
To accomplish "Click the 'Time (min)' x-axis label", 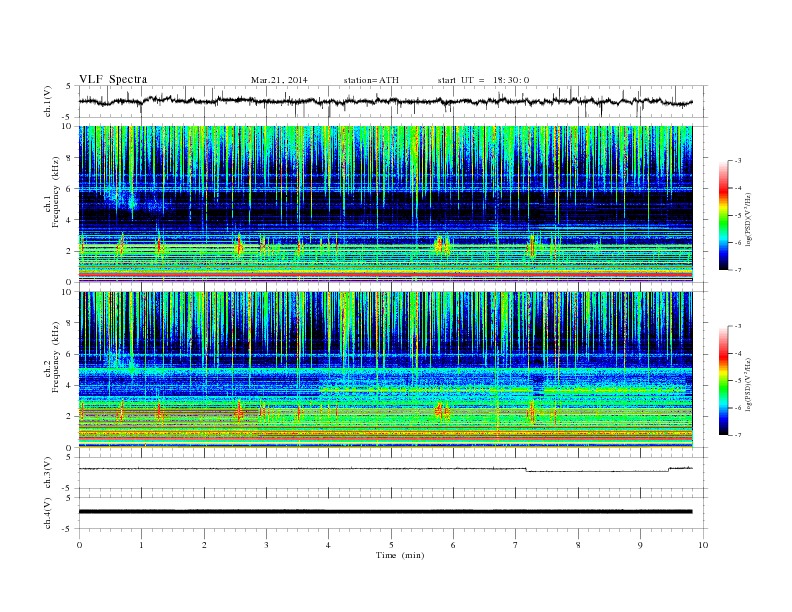I will pos(400,555).
